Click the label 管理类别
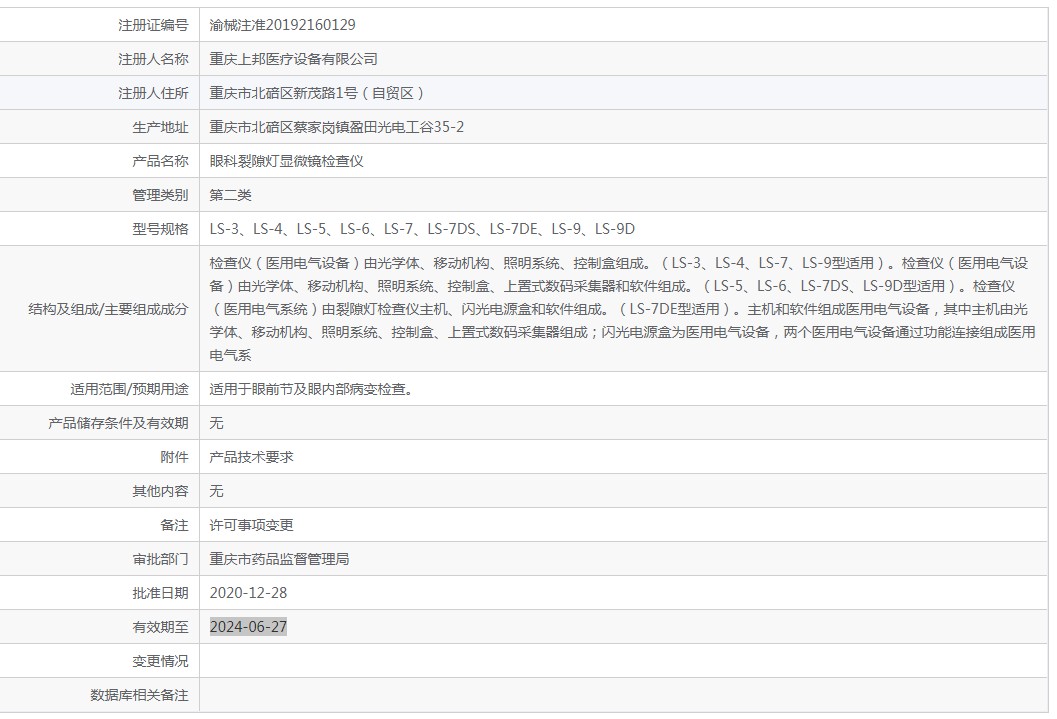 click(160, 195)
